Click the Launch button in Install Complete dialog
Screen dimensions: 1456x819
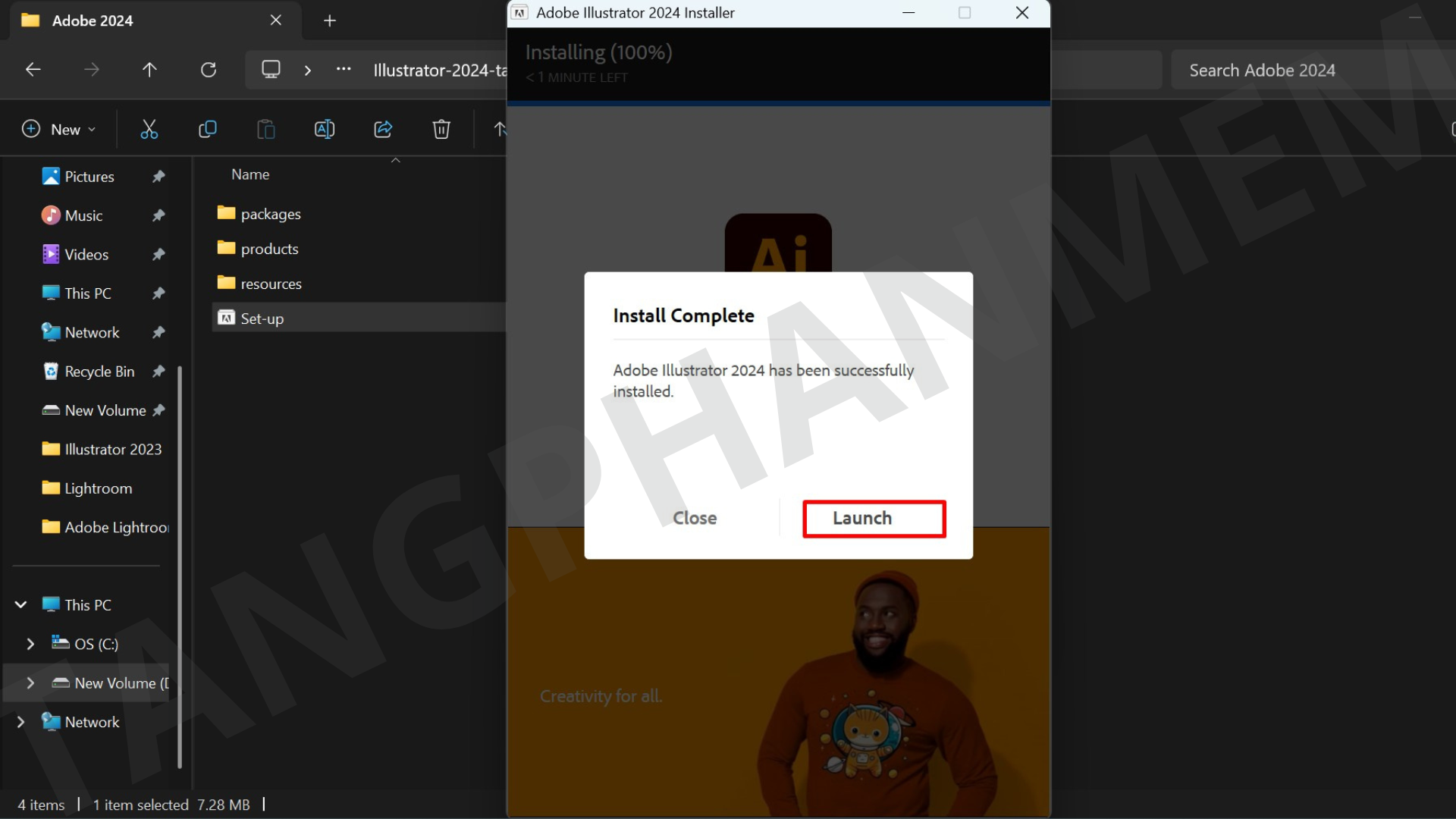[x=874, y=519]
